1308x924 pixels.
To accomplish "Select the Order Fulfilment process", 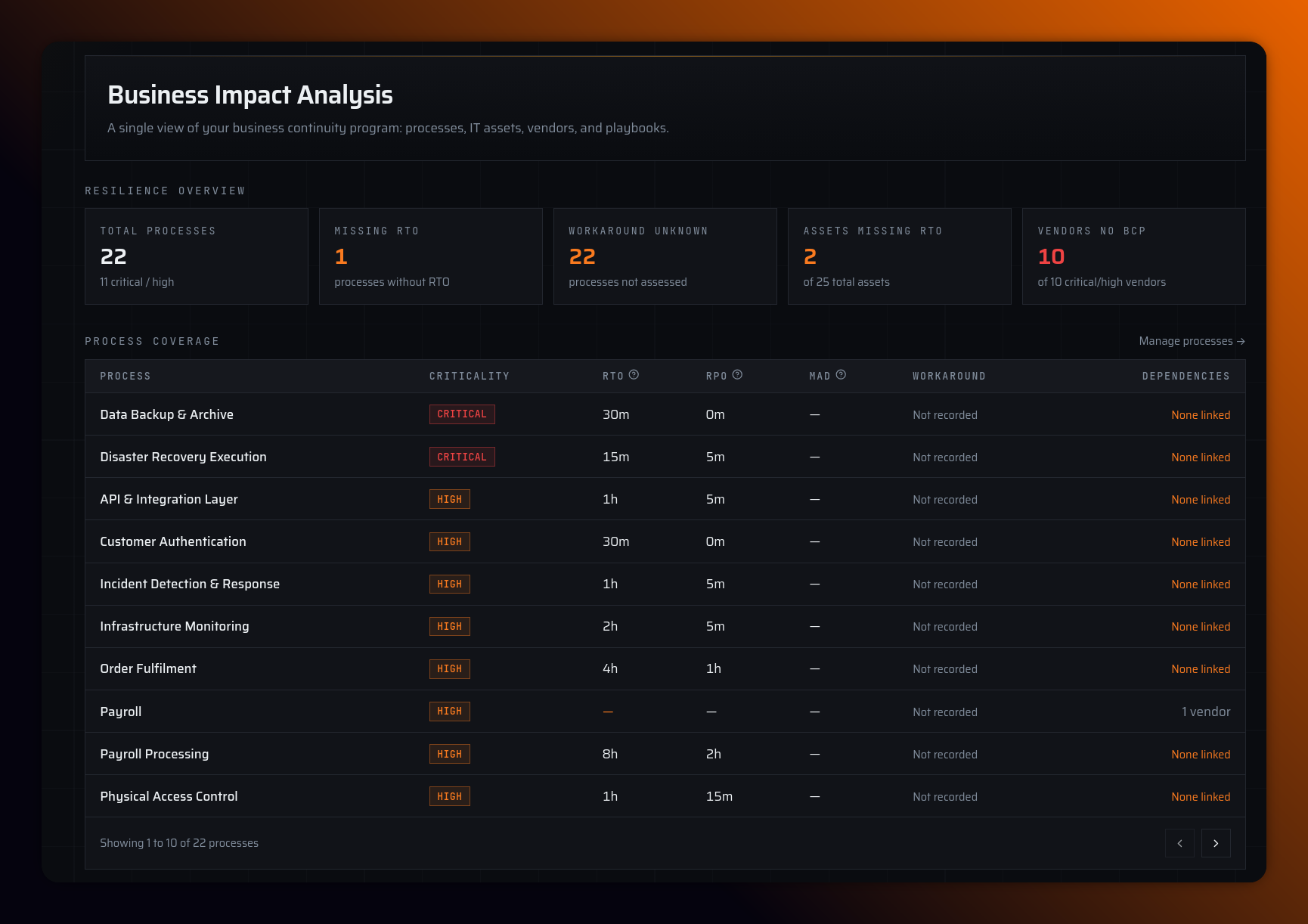I will 148,668.
